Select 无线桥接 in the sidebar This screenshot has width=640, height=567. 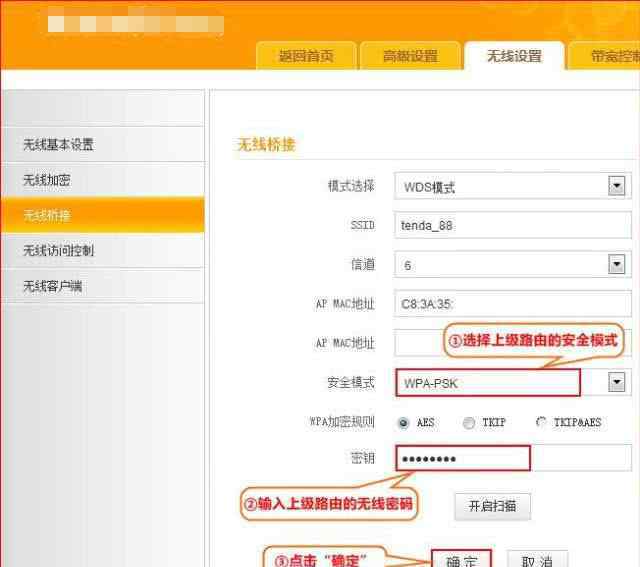coord(47,215)
